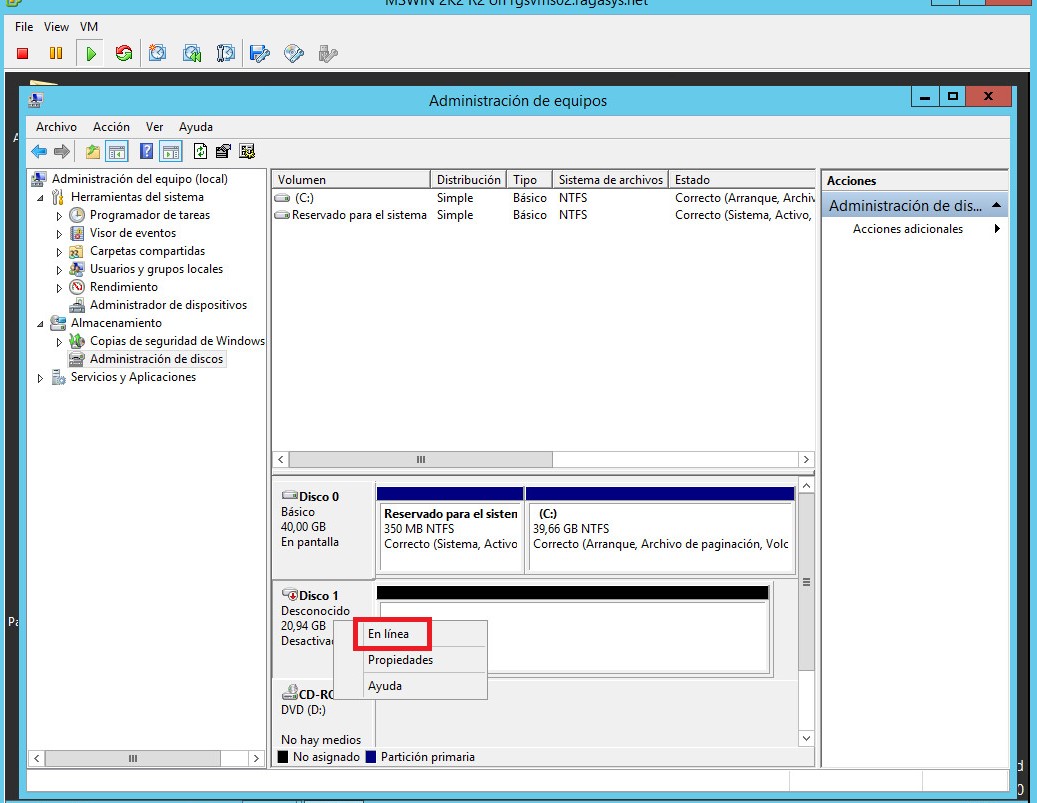The width and height of the screenshot is (1037, 803).
Task: Open the Acción menu
Action: 111,127
